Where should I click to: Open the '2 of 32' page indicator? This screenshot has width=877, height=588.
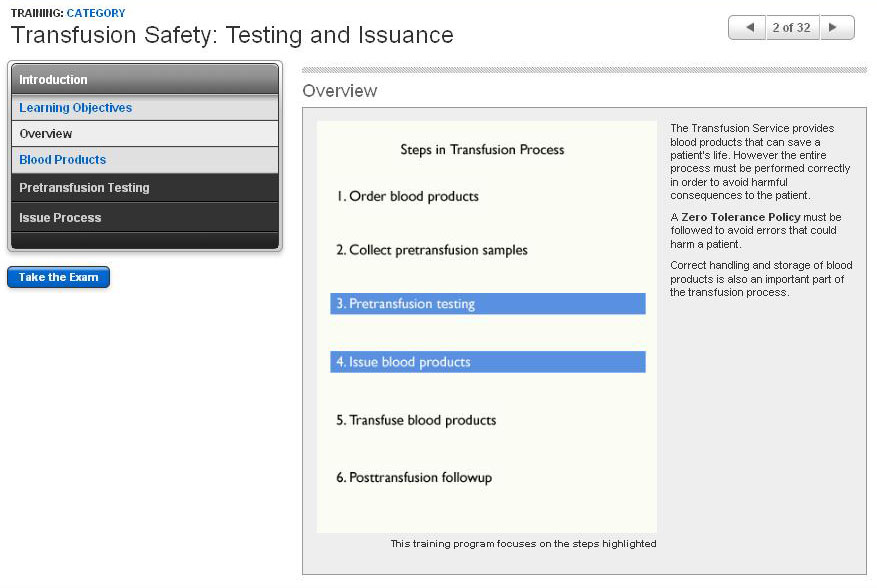click(x=791, y=28)
